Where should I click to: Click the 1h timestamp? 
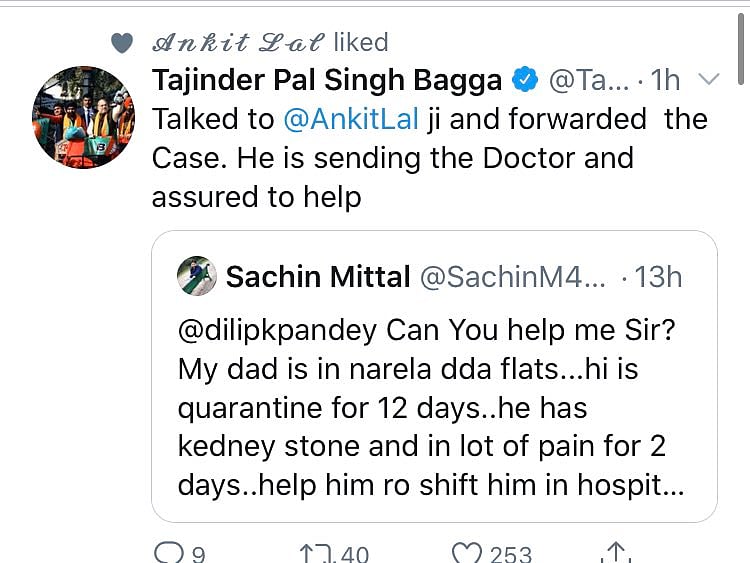pos(665,79)
